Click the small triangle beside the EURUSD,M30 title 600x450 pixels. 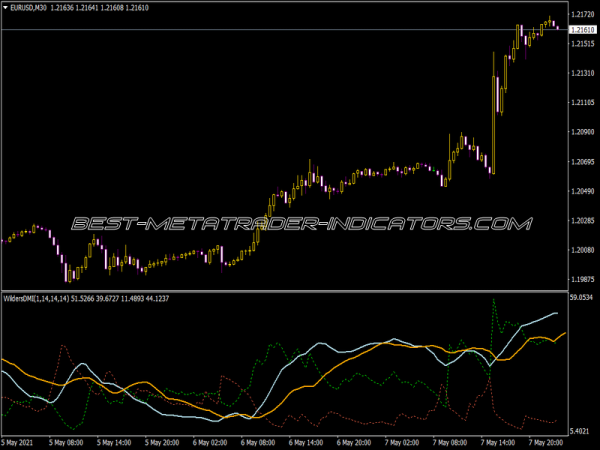point(5,9)
